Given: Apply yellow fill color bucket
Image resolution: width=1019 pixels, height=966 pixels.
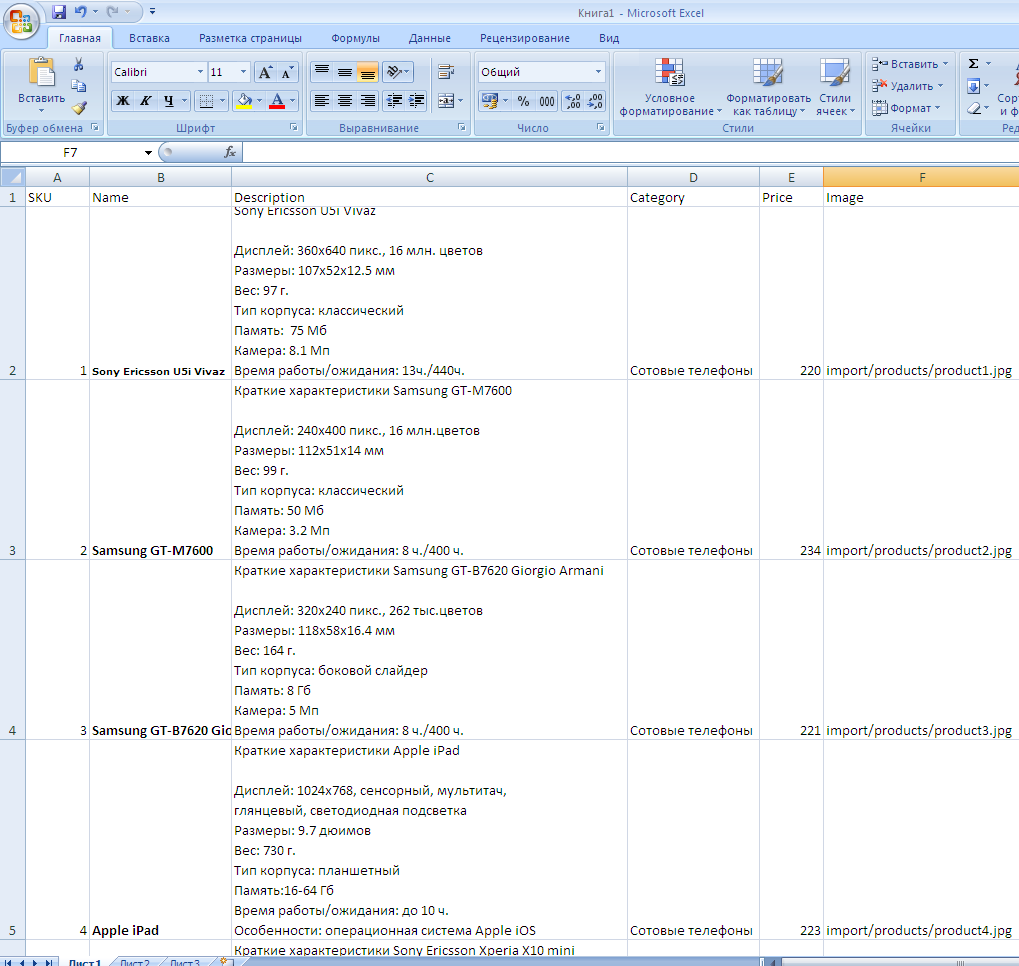Looking at the screenshot, I should pos(244,101).
